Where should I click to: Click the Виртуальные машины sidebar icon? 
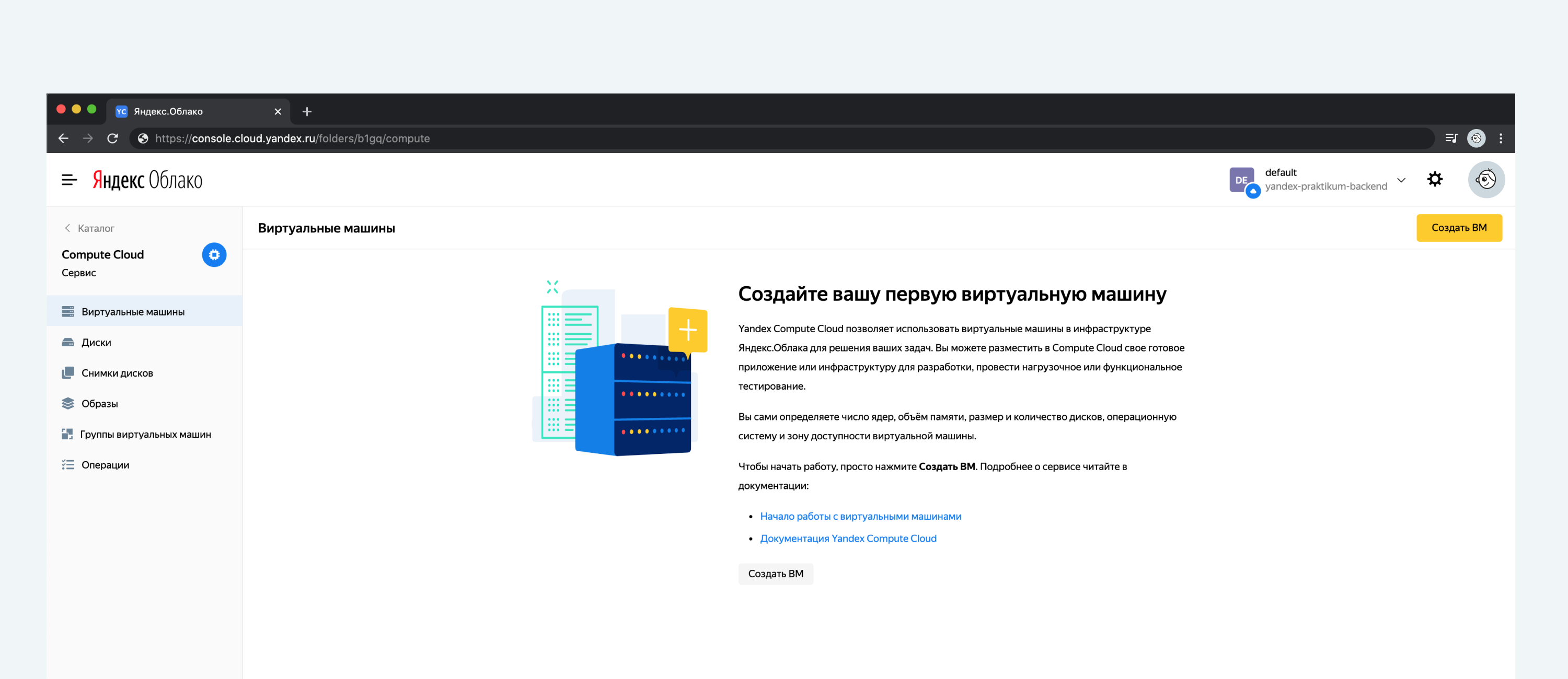pos(67,311)
